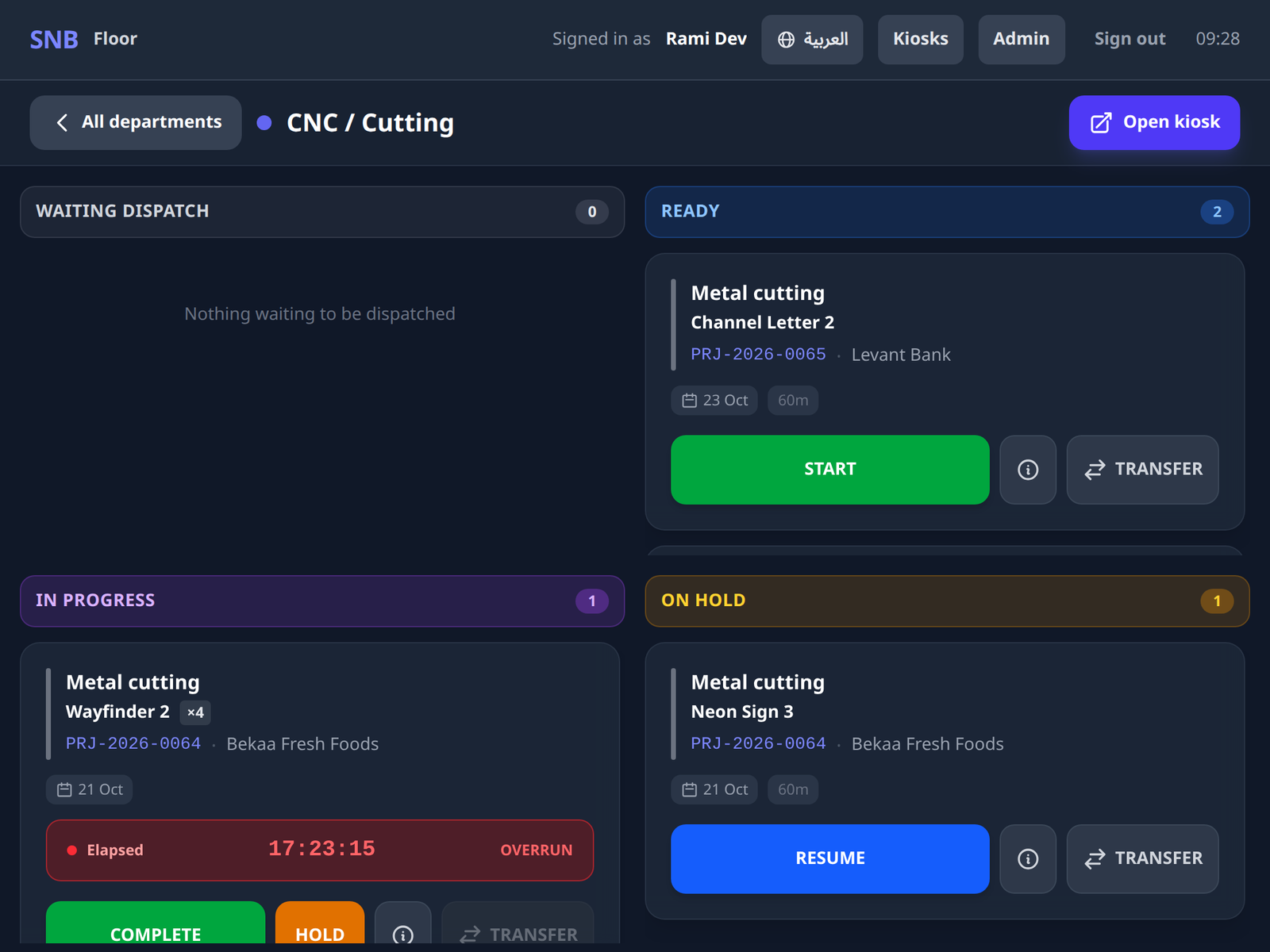1270x952 pixels.
Task: Click info icon on Wayfinder 2 card
Action: tap(403, 931)
